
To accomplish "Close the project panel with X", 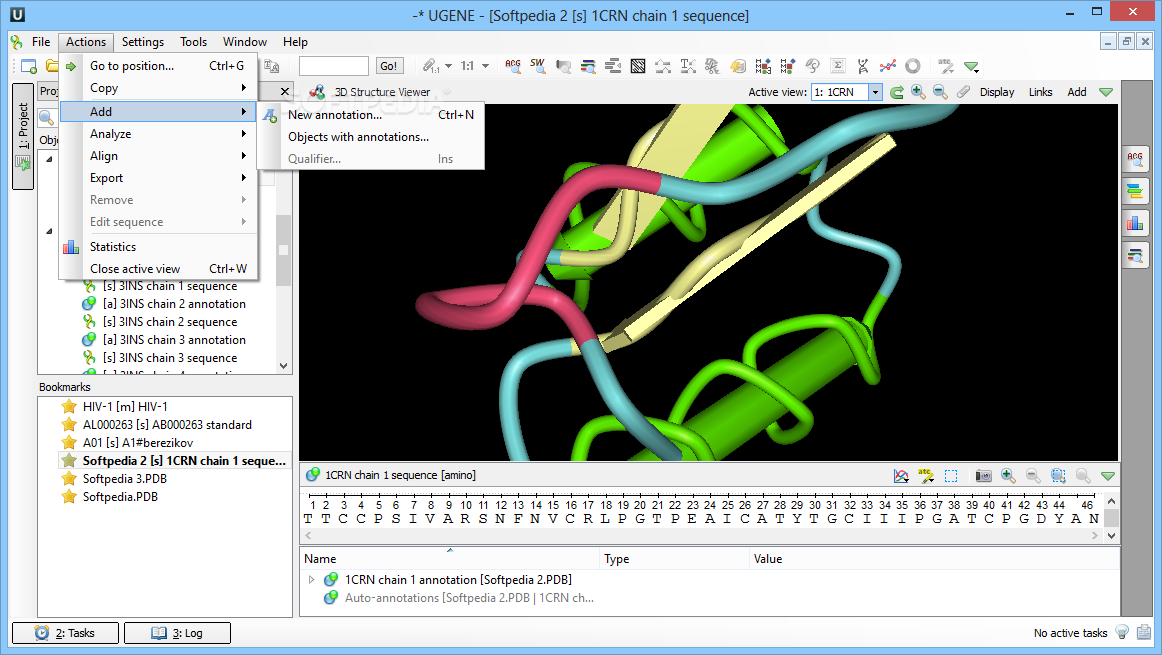I will tap(285, 91).
